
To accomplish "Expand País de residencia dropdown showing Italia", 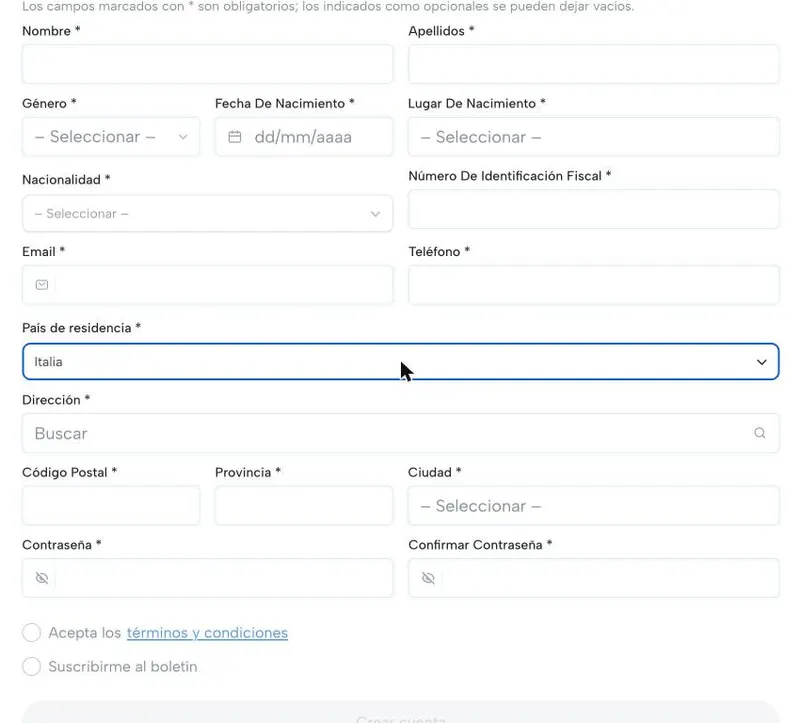I will pyautogui.click(x=401, y=362).
